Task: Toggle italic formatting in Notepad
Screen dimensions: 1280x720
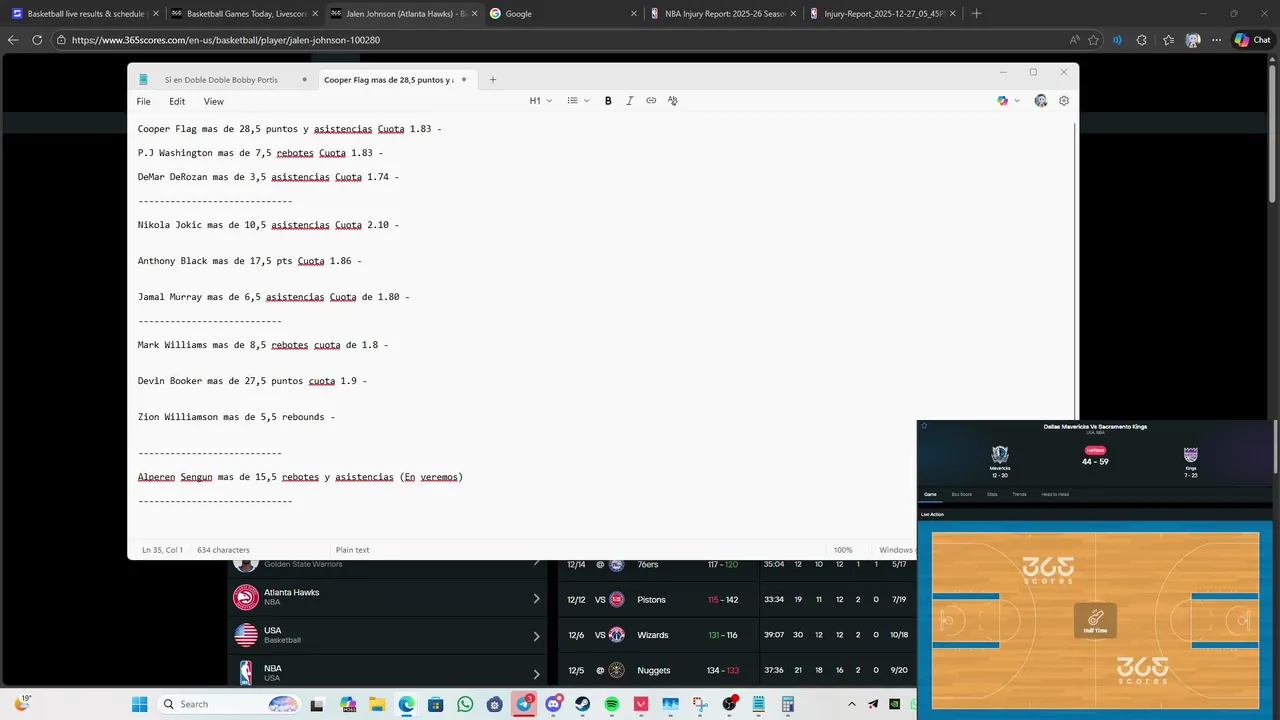Action: [629, 101]
